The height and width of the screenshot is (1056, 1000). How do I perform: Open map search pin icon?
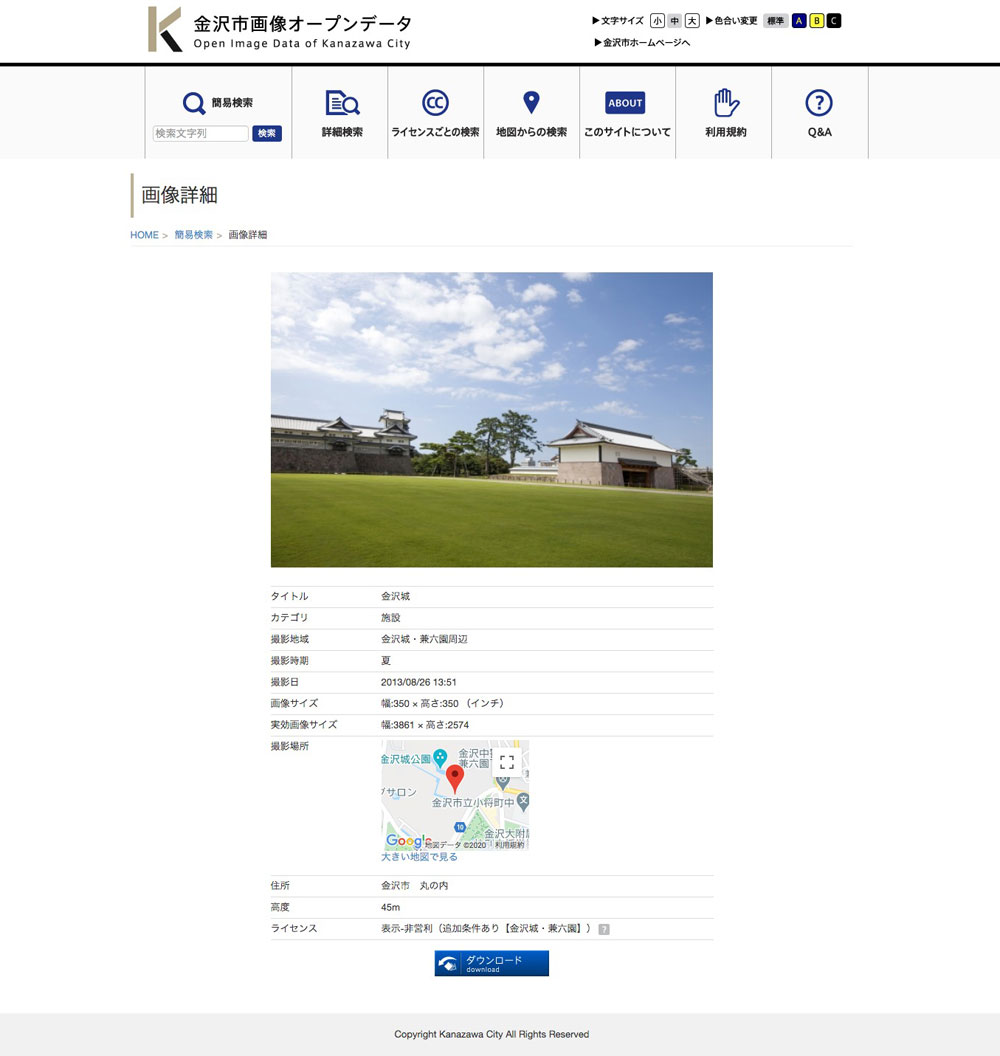531,102
